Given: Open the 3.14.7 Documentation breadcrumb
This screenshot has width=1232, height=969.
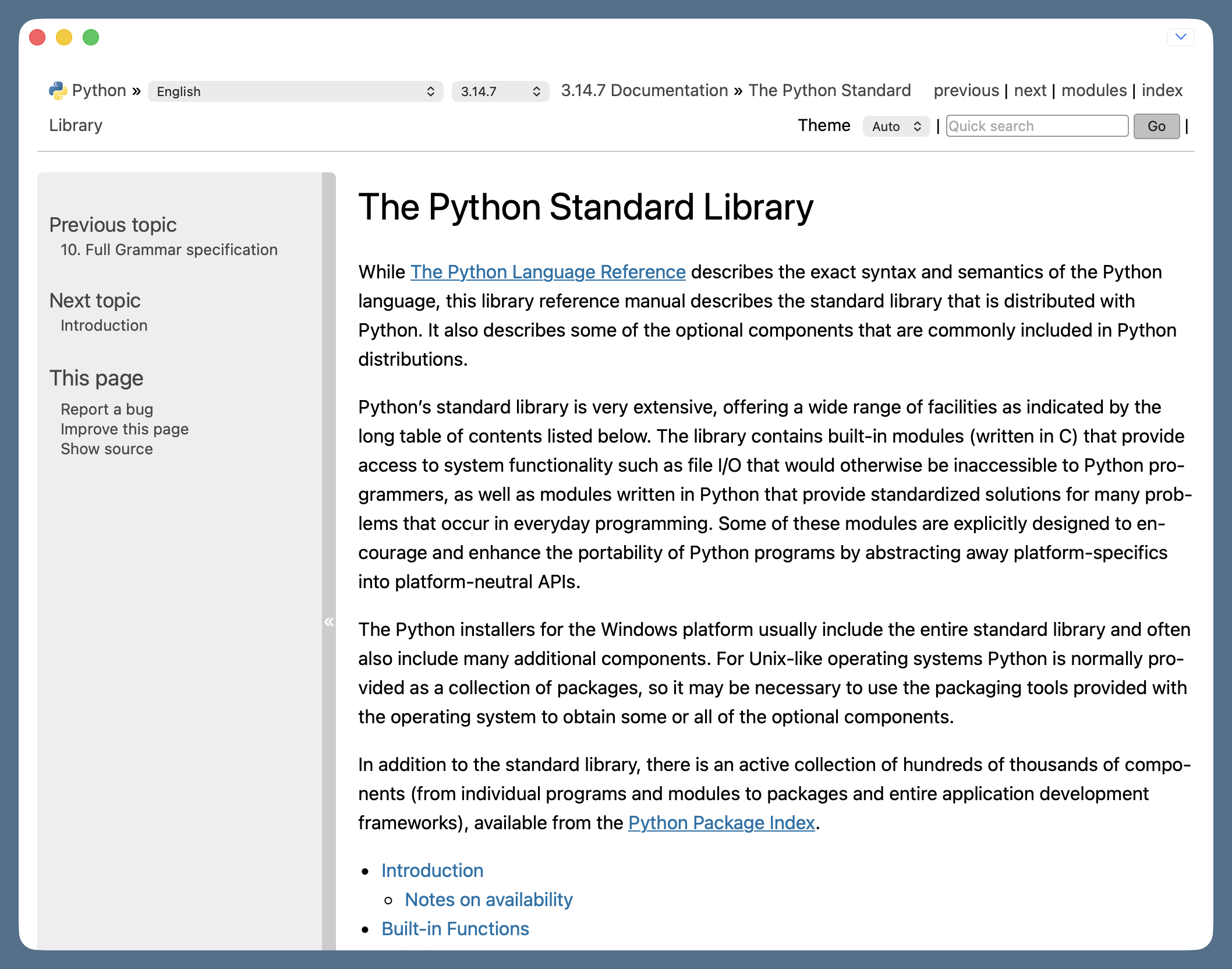Looking at the screenshot, I should 645,90.
